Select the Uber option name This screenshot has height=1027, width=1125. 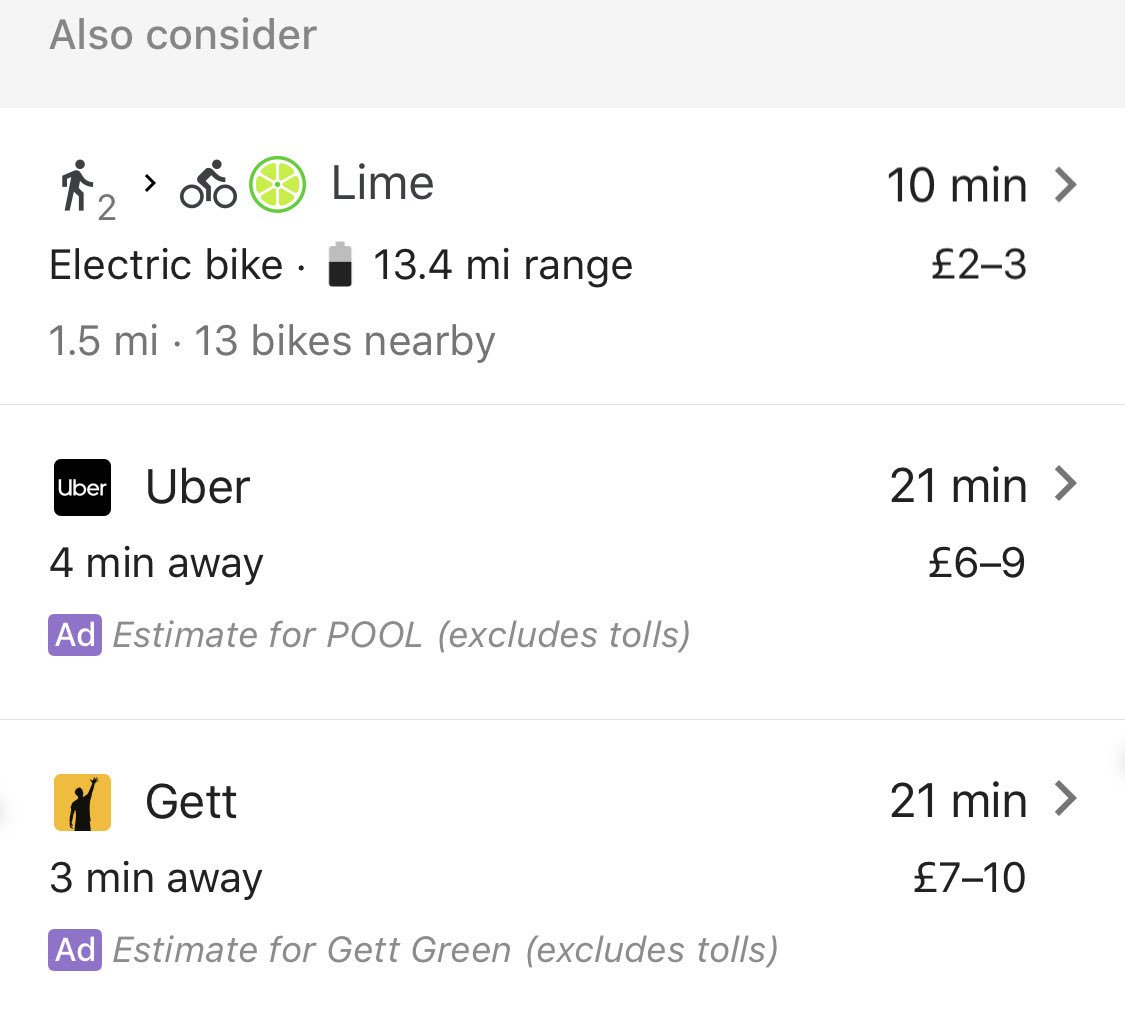coord(198,487)
